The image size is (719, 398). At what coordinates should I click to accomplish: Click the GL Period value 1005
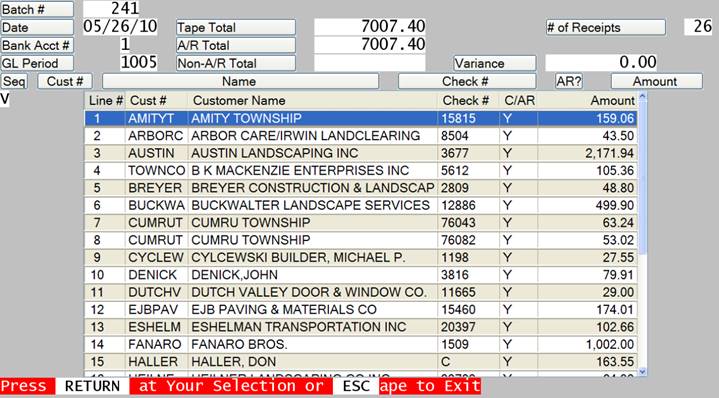138,62
